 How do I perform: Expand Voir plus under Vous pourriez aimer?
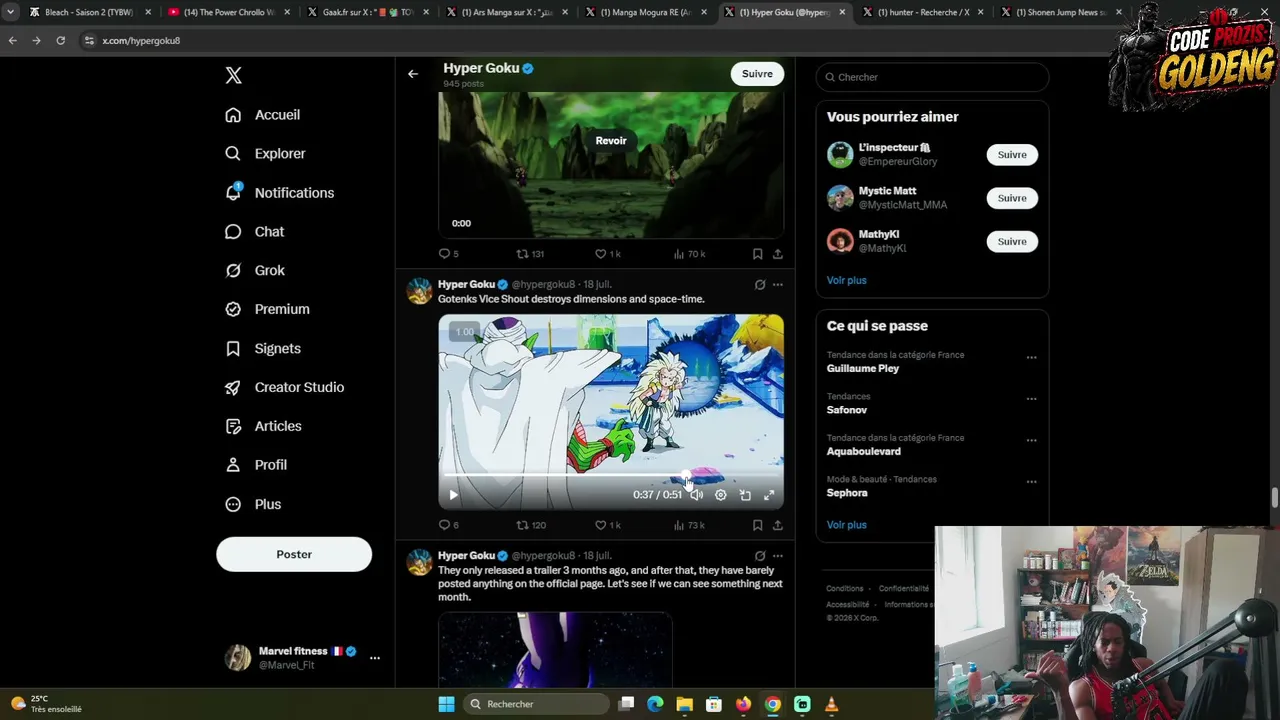coord(846,281)
